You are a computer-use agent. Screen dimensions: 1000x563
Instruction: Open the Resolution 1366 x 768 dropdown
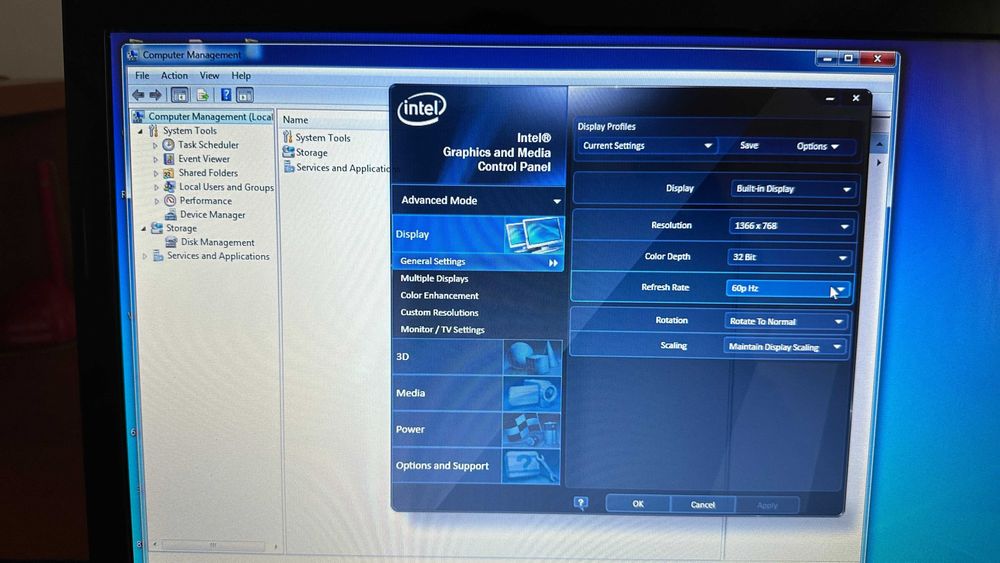tap(791, 226)
